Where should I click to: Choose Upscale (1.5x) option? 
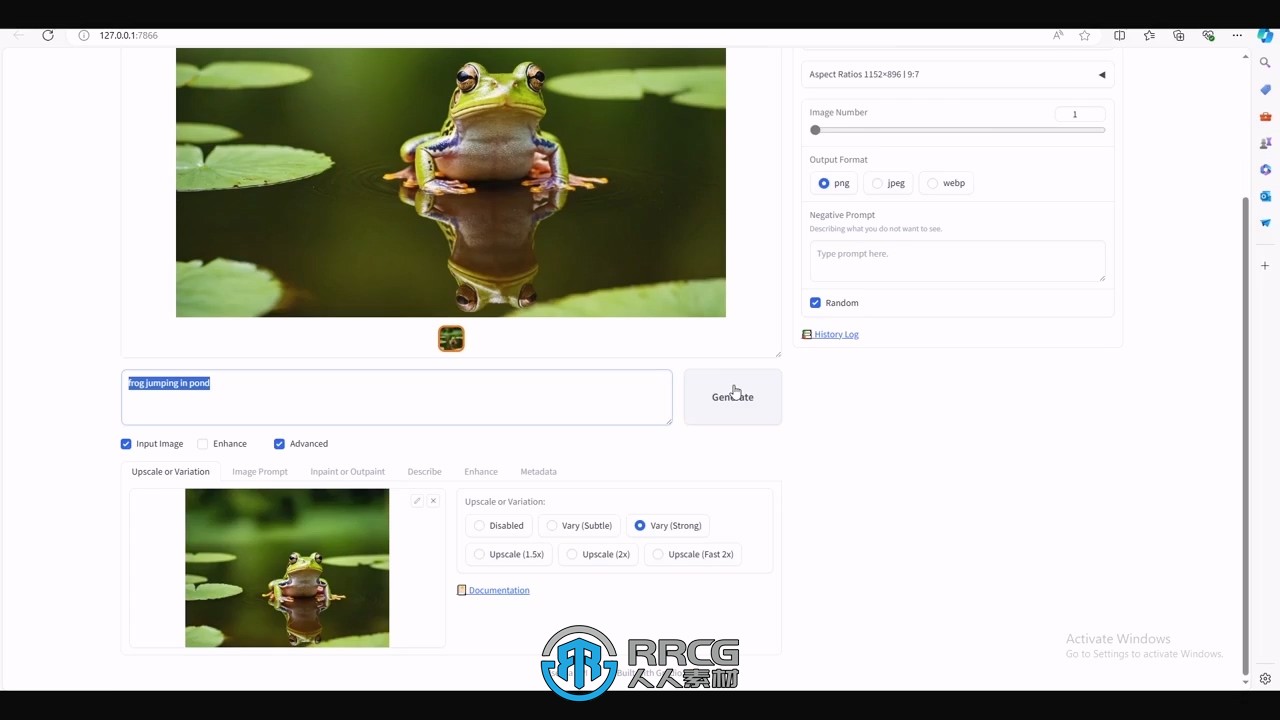pos(509,554)
